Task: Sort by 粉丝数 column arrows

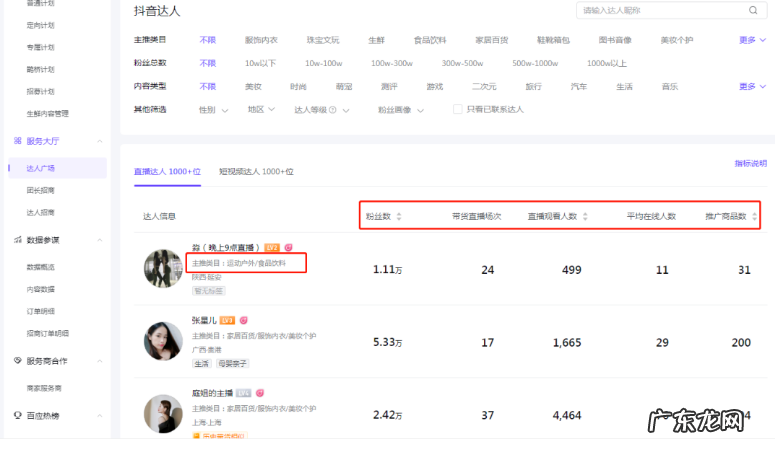Action: click(398, 217)
